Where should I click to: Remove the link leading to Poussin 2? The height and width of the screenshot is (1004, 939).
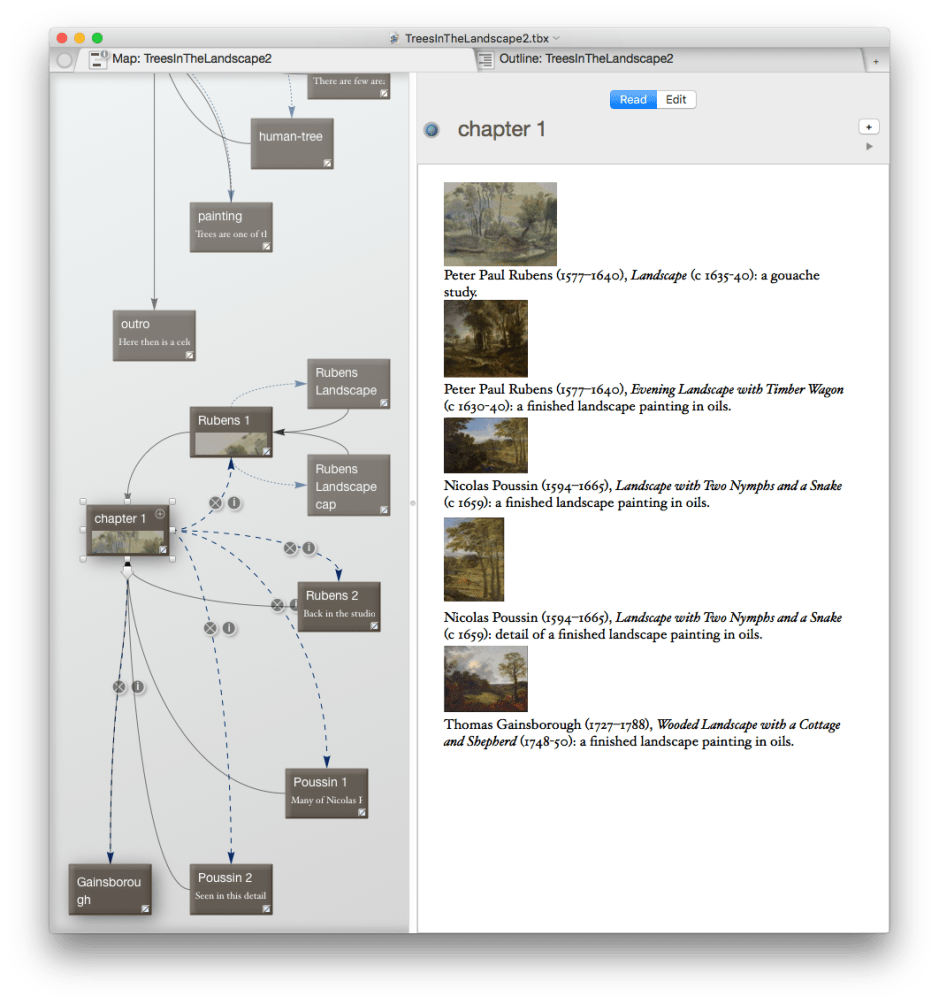point(210,628)
